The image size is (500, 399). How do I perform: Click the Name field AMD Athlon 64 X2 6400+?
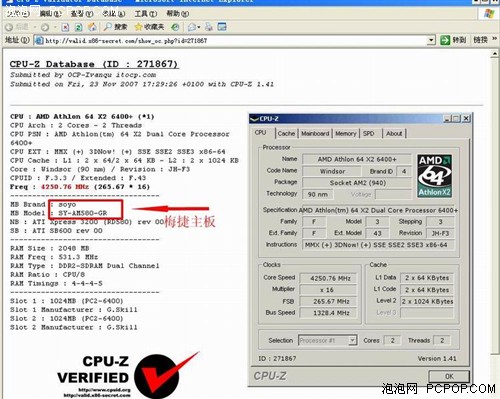point(357,159)
